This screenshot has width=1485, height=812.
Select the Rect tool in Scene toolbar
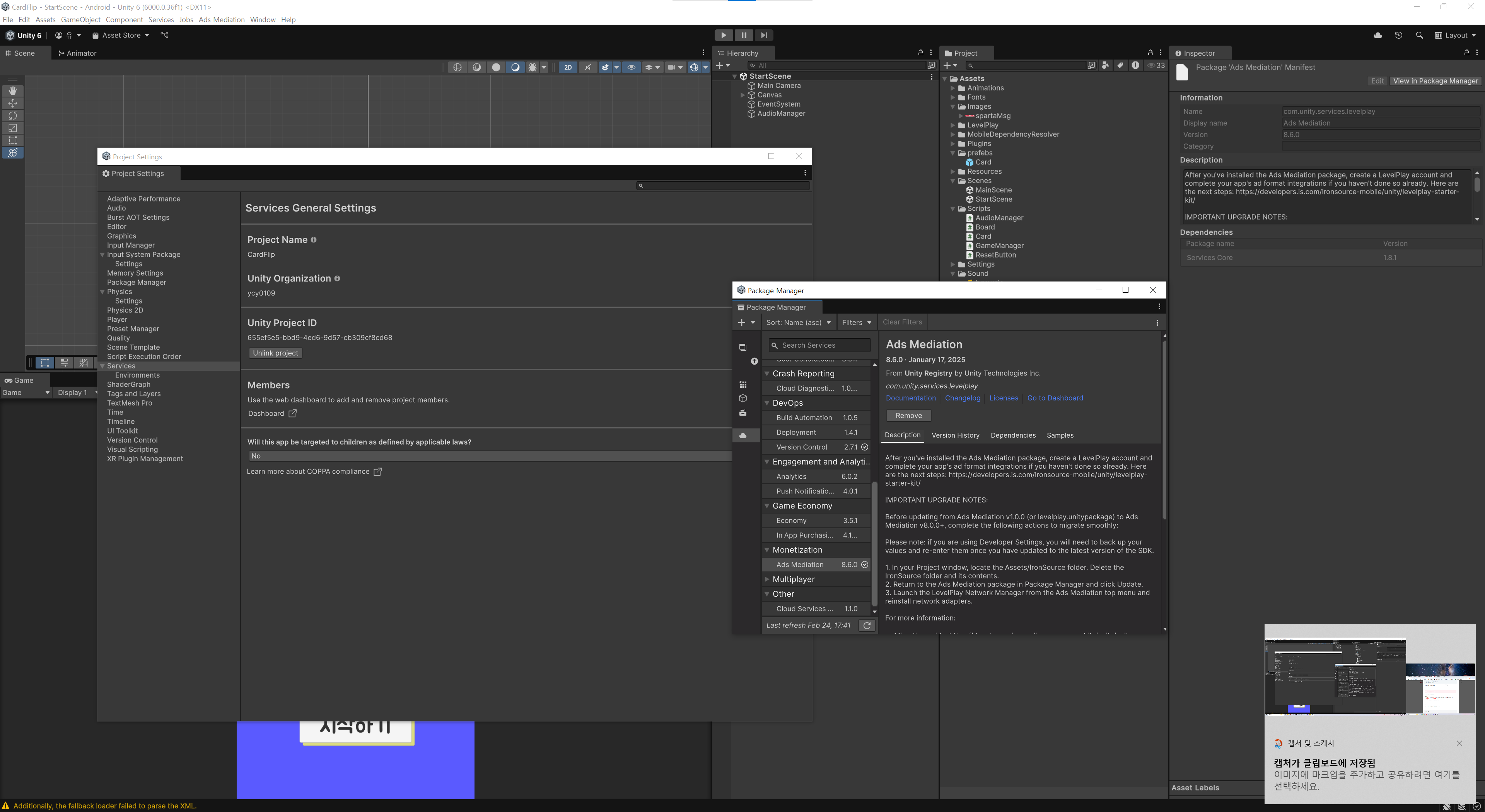click(13, 140)
